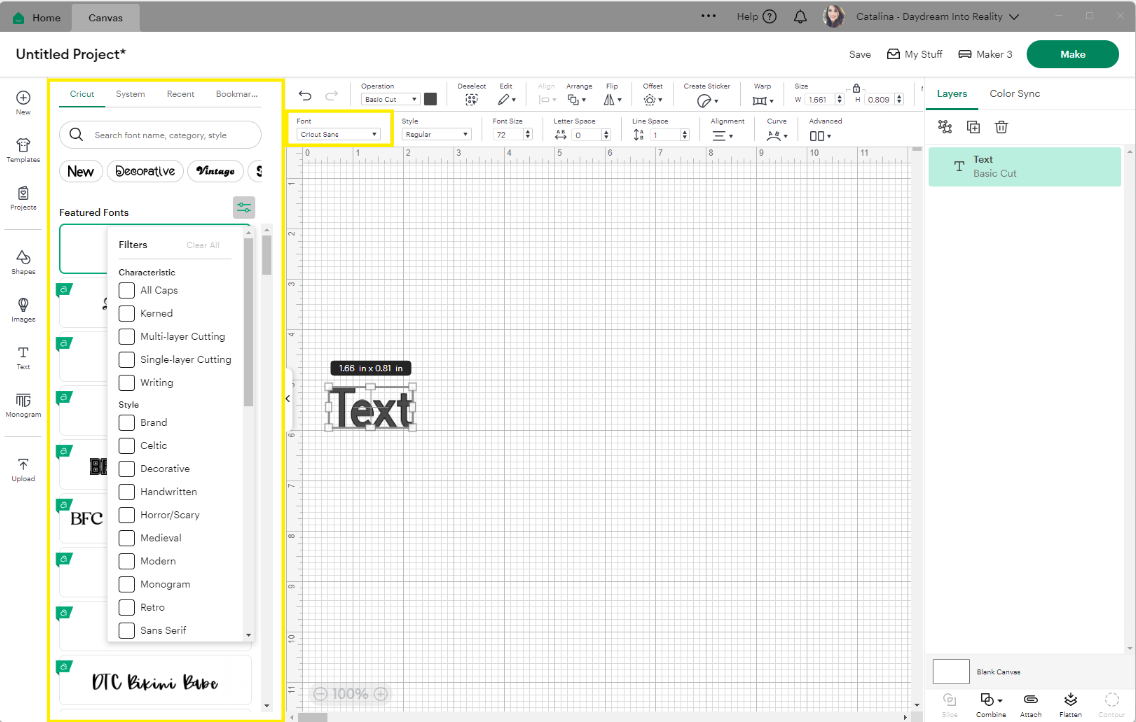Open the Images library
The height and width of the screenshot is (722, 1136).
[x=23, y=309]
